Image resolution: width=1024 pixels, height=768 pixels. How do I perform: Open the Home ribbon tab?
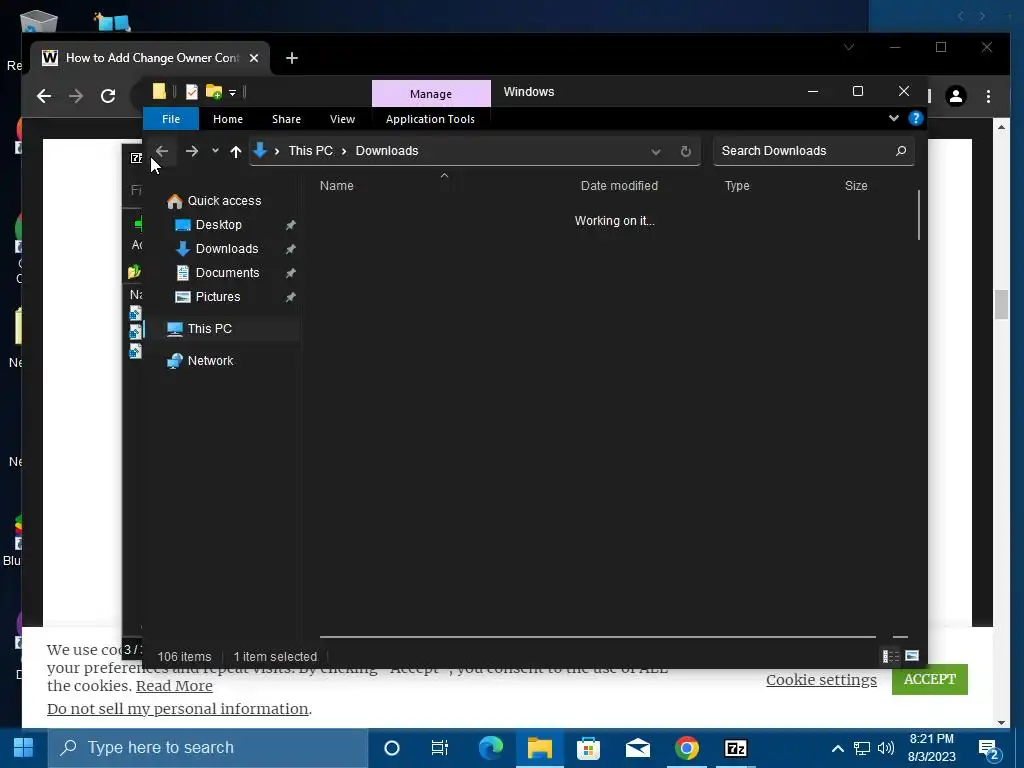228,119
